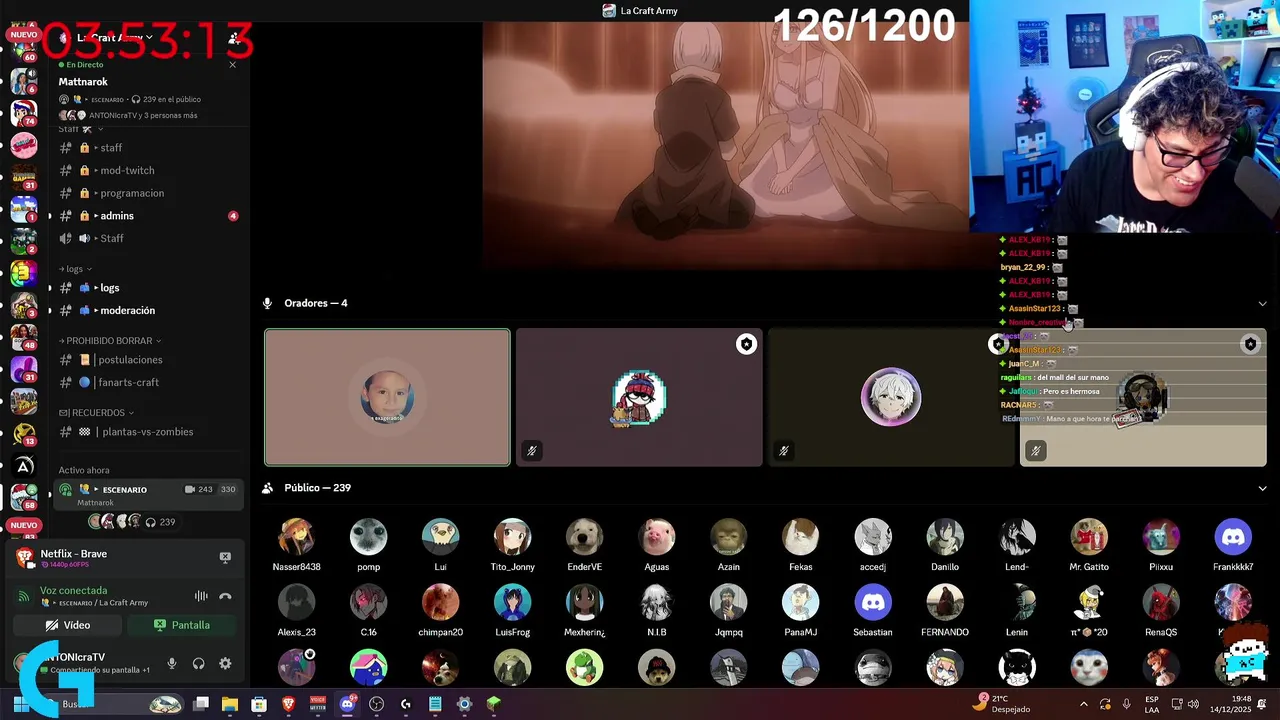
Task: Open the ESCENARIO stage under Activo ahora
Action: pos(148,495)
